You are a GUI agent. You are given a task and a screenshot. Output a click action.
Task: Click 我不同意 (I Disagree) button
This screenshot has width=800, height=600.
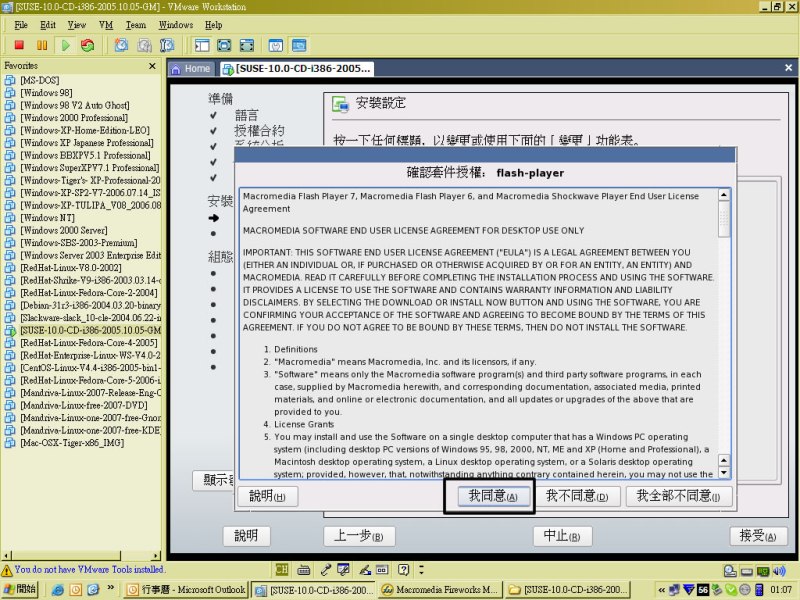click(x=577, y=496)
